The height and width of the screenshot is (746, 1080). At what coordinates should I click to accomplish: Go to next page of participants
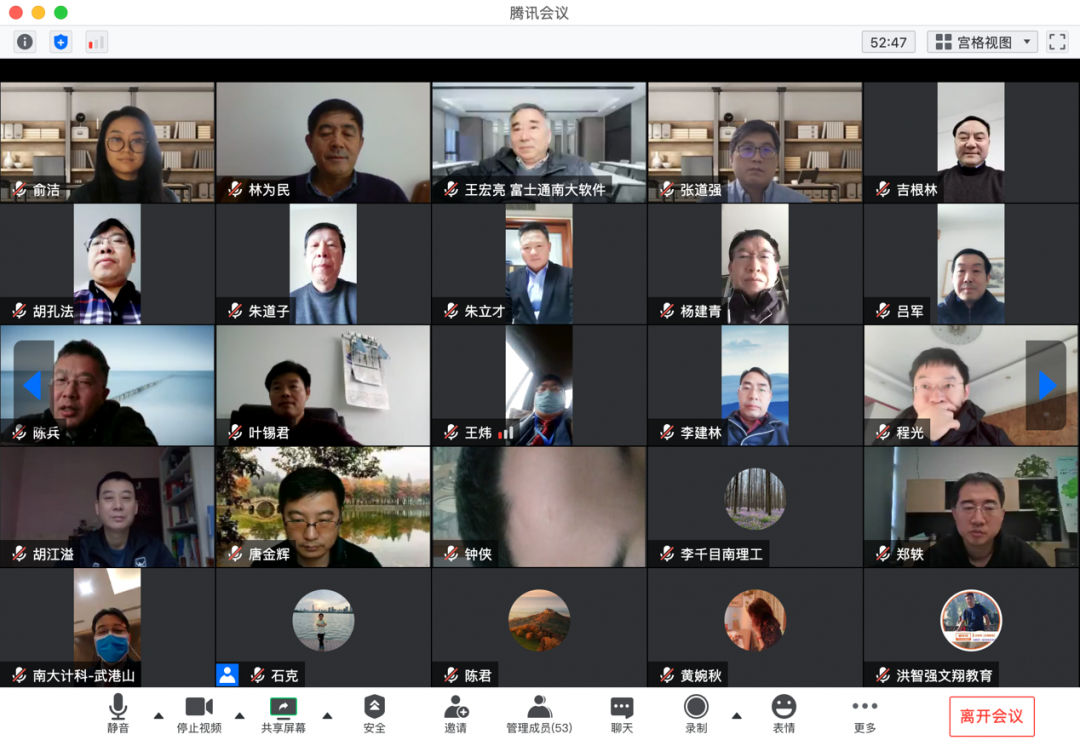tap(1046, 385)
